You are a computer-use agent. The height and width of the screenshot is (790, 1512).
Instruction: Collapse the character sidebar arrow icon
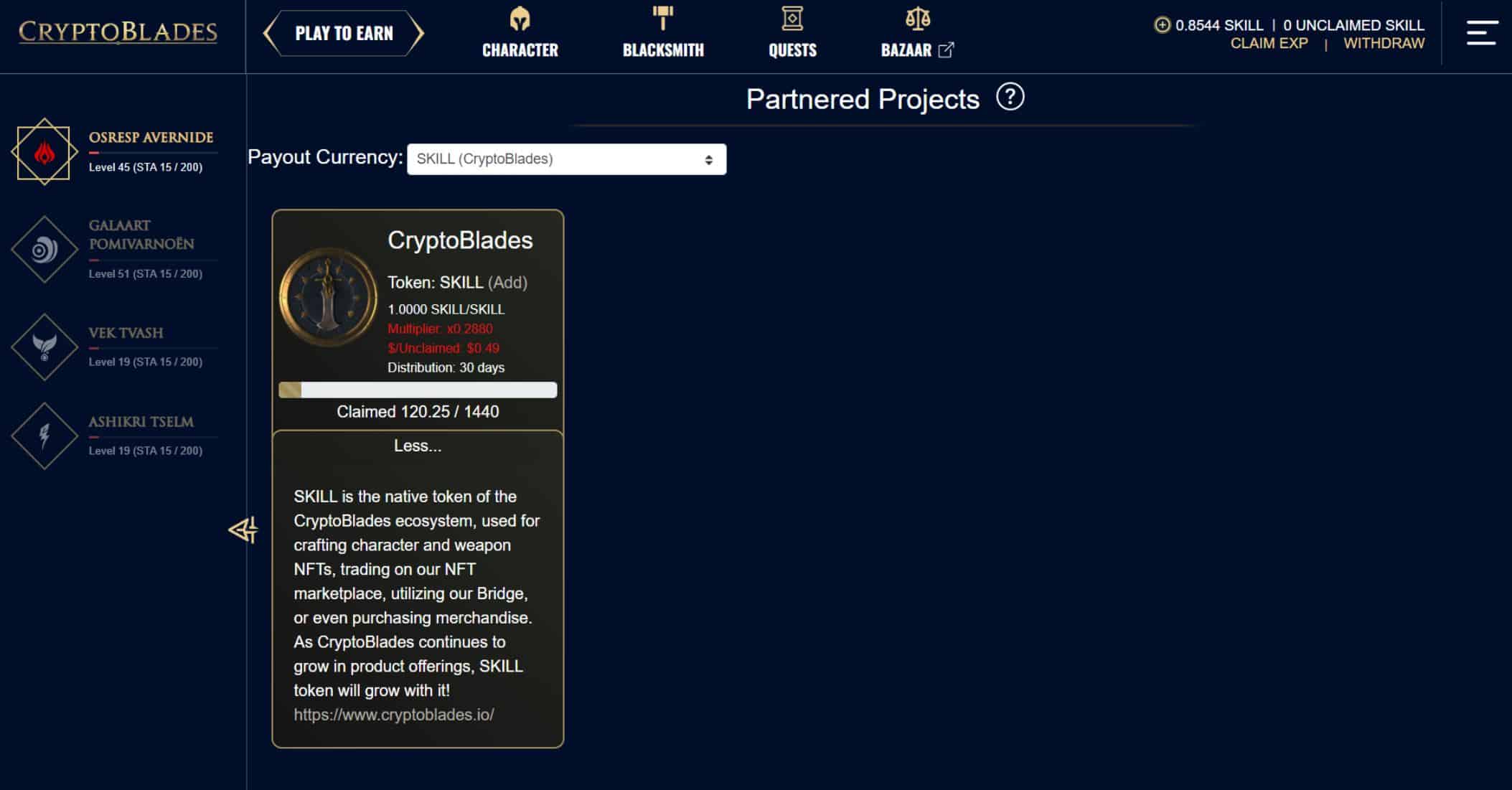click(243, 530)
